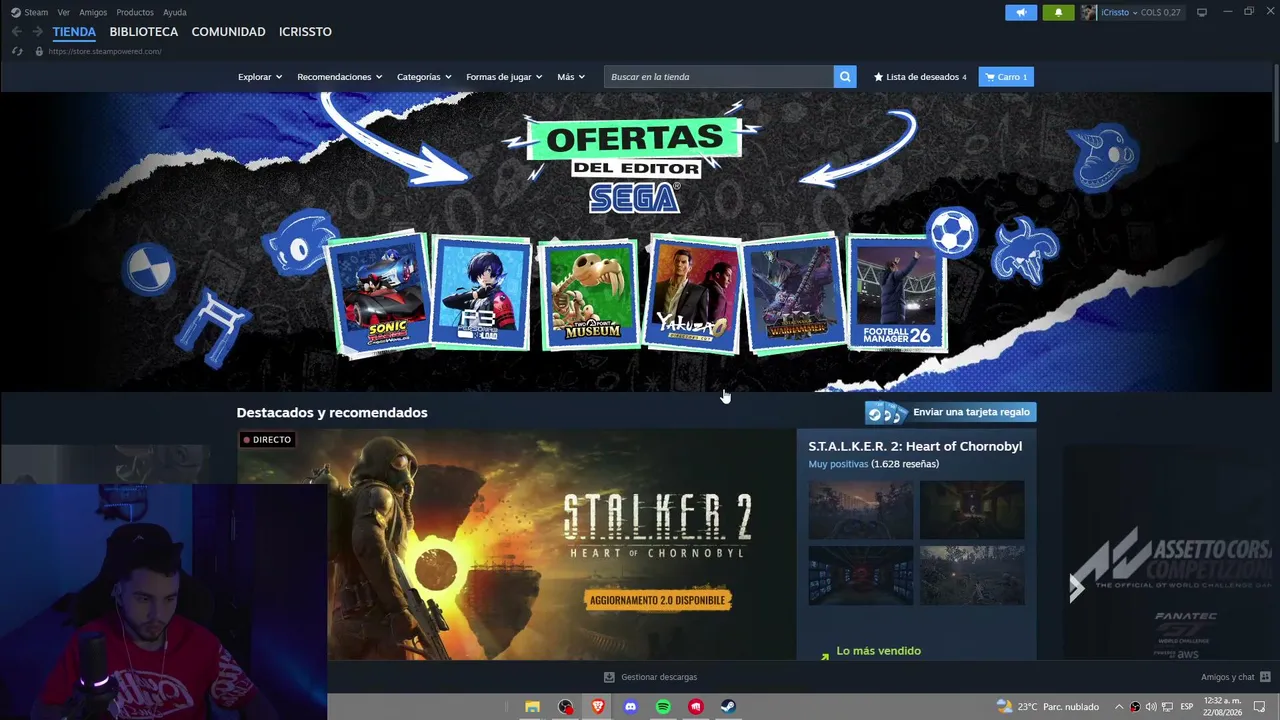The width and height of the screenshot is (1280, 720).
Task: Open the Yakuza 0 game card
Action: point(694,294)
